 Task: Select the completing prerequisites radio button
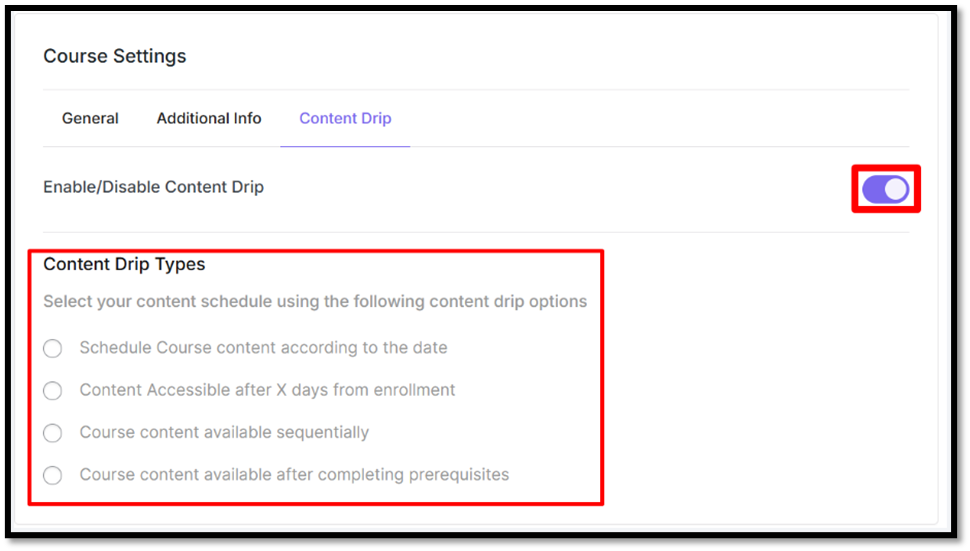coord(52,475)
